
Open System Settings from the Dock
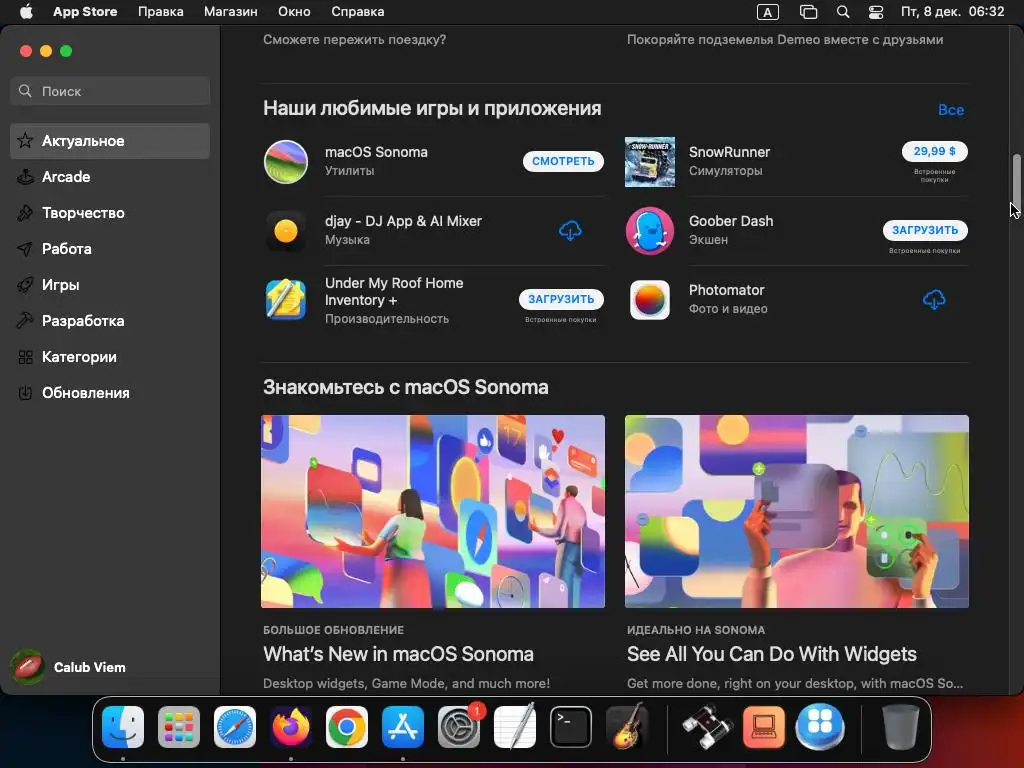tap(458, 727)
